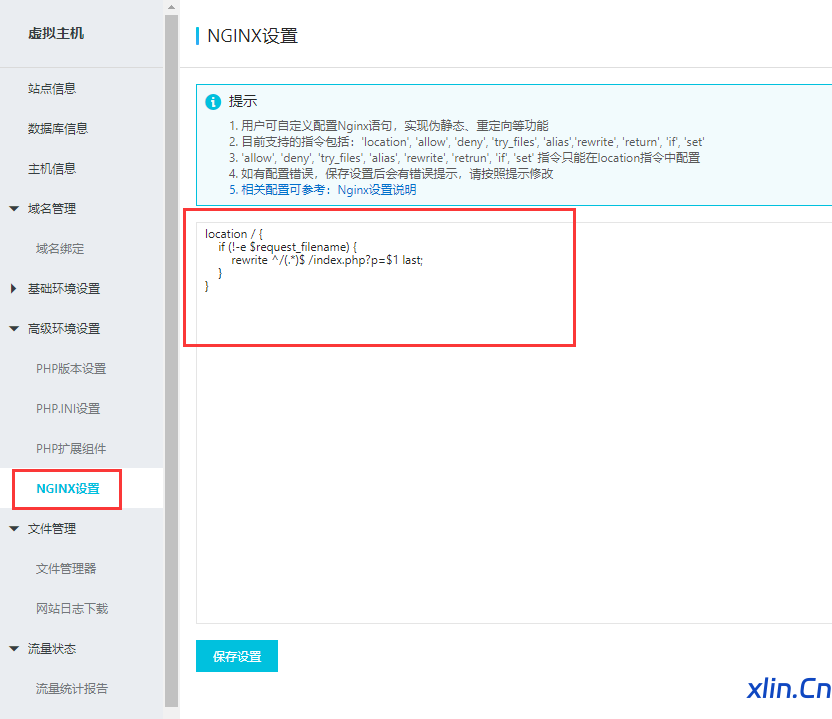The image size is (832, 719).
Task: Click the 基础环境设置 section label
Action: click(x=64, y=289)
